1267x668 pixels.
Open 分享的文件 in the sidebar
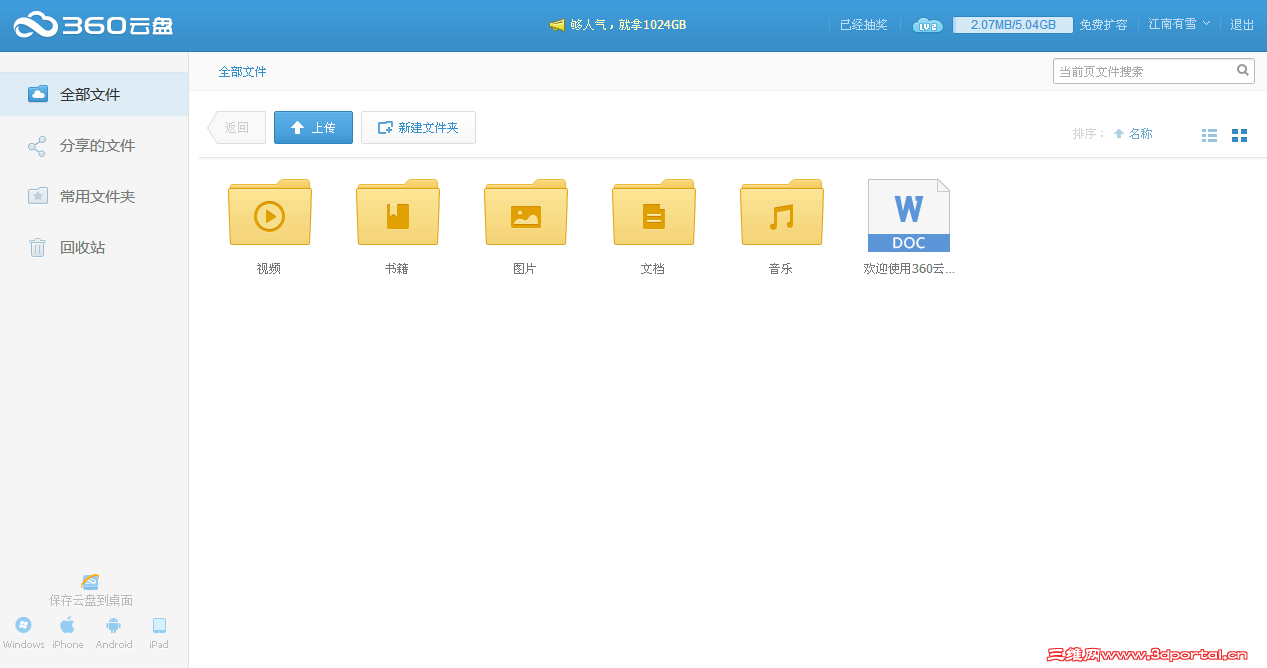click(x=94, y=145)
